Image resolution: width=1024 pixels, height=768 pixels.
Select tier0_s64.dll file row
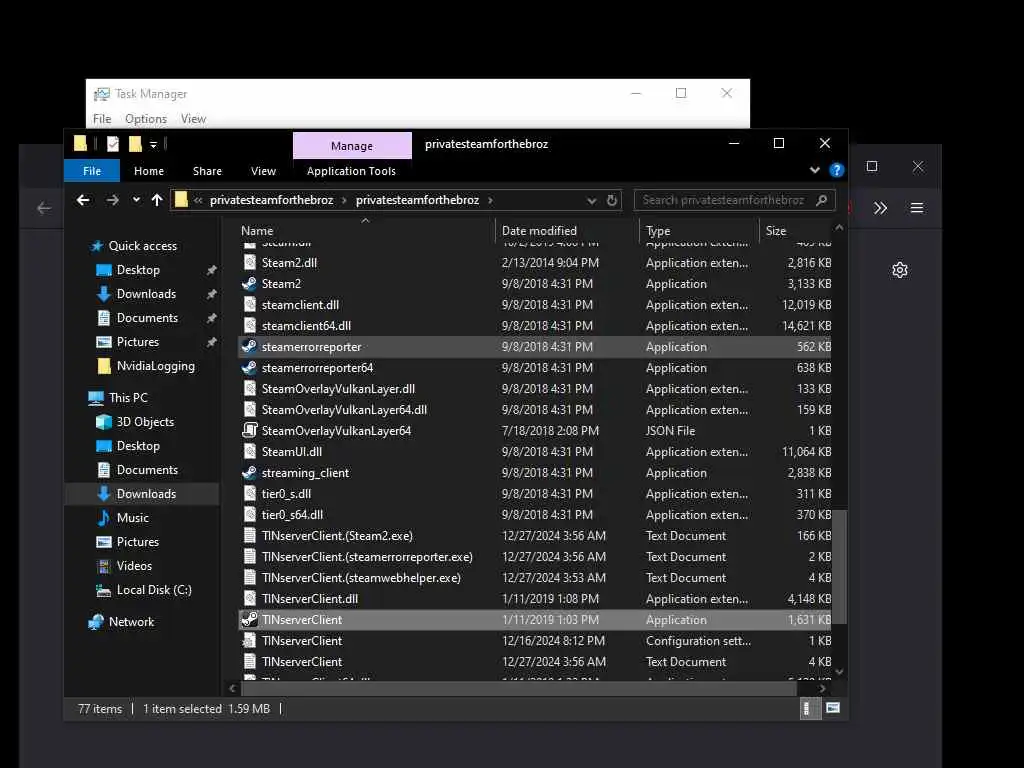point(535,515)
